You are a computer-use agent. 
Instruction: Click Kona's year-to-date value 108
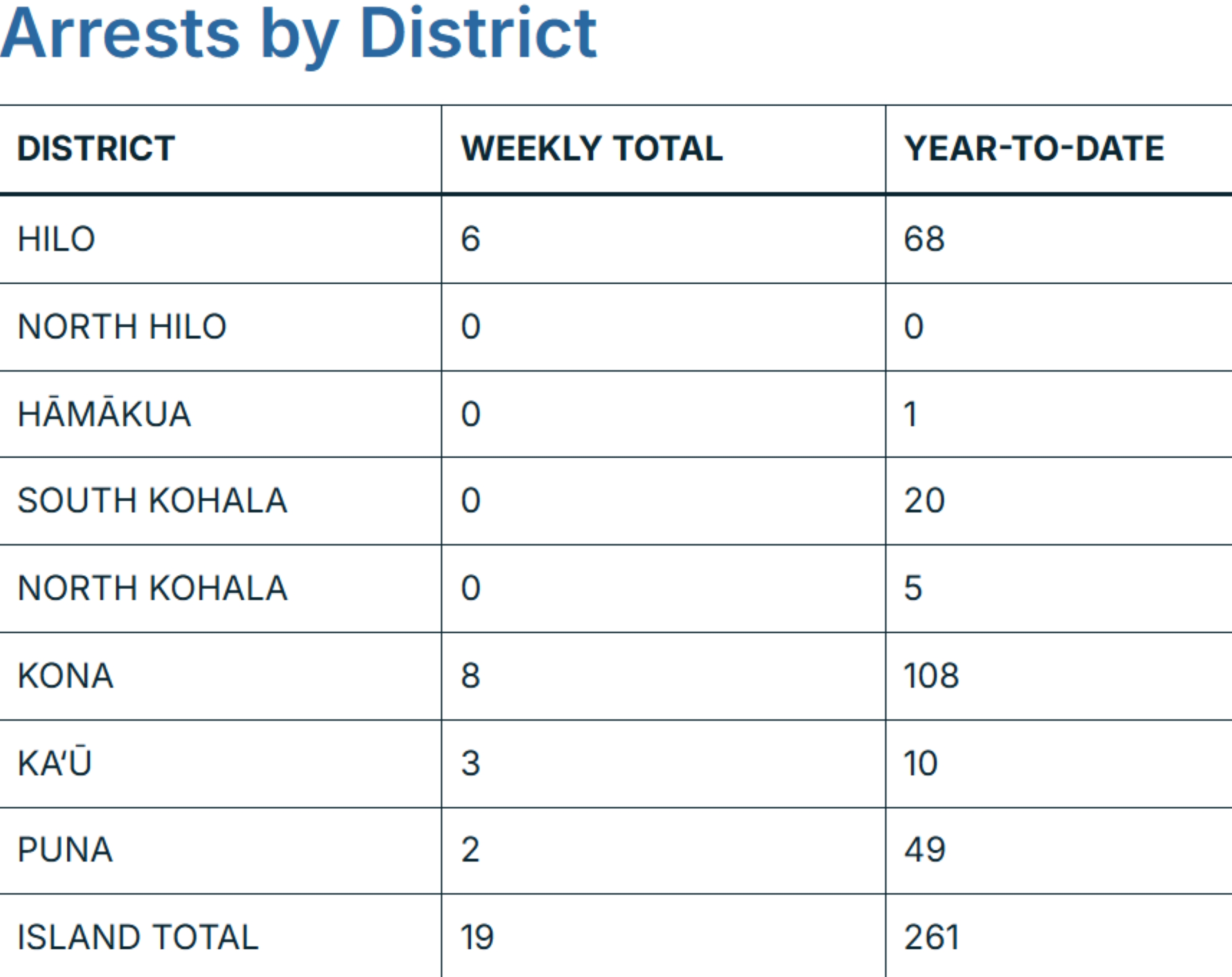[931, 676]
